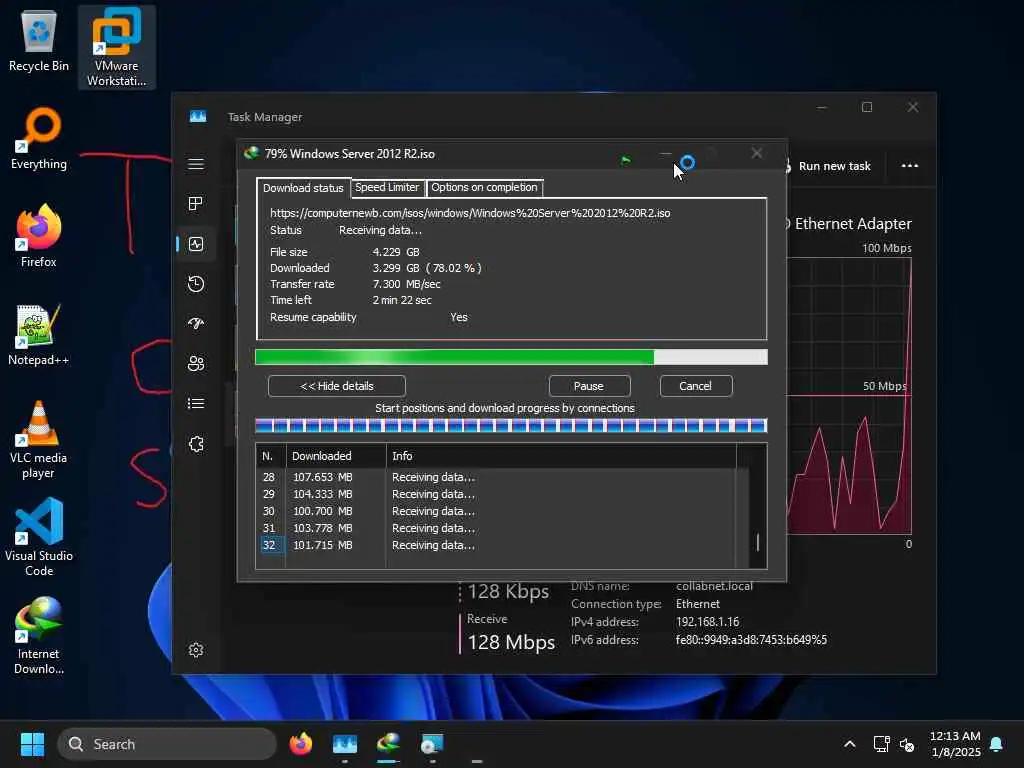The height and width of the screenshot is (768, 1024).
Task: Select the Notepad++ desktop shortcut
Action: [x=39, y=335]
